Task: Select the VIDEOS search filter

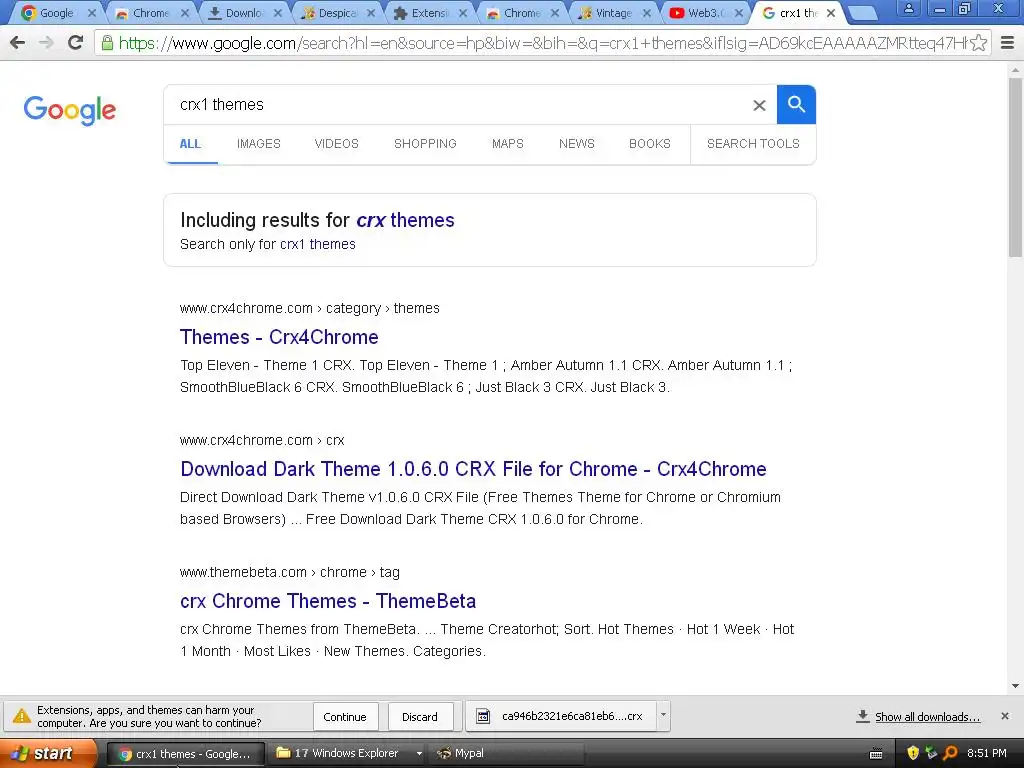Action: point(336,144)
